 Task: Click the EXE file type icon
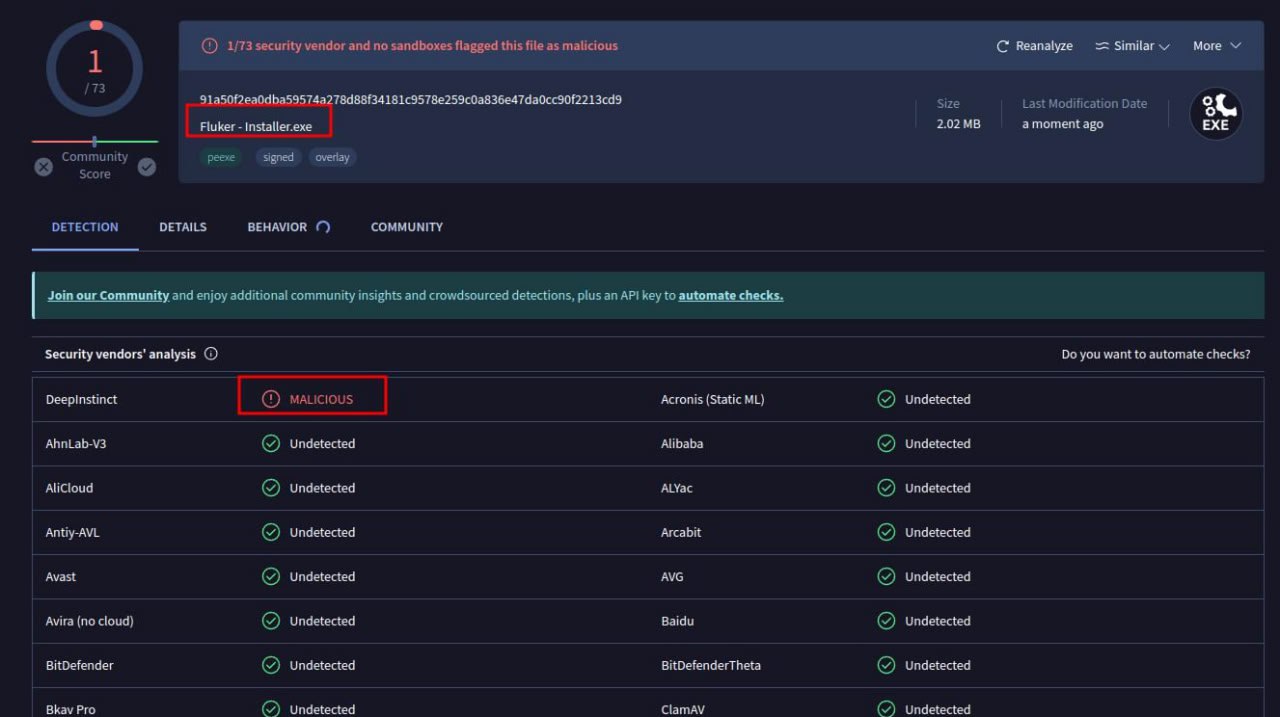click(x=1215, y=114)
